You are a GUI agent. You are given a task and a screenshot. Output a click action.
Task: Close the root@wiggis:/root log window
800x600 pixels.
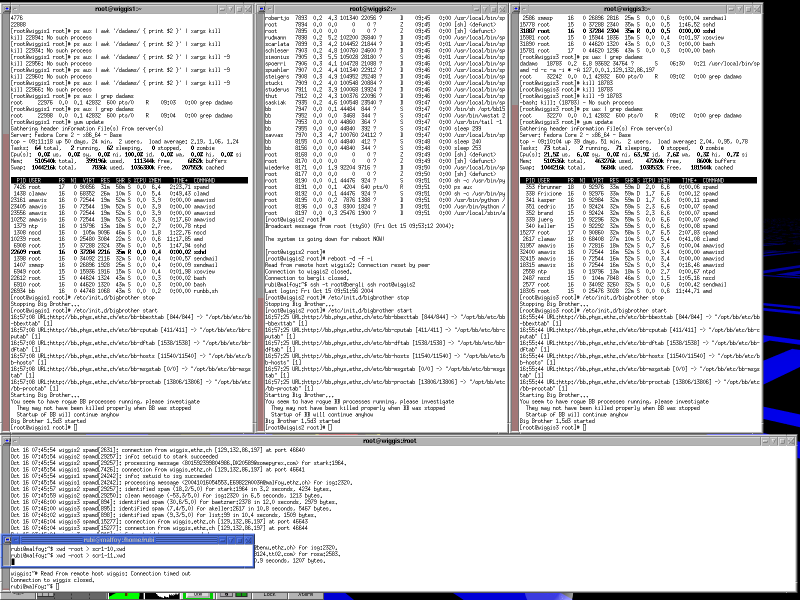point(791,441)
